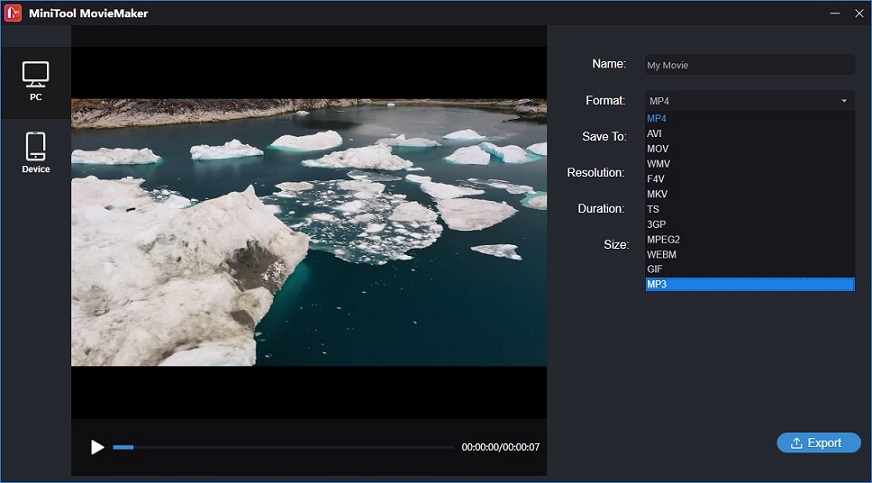Click the Save To label
This screenshot has width=872, height=483.
[x=604, y=137]
